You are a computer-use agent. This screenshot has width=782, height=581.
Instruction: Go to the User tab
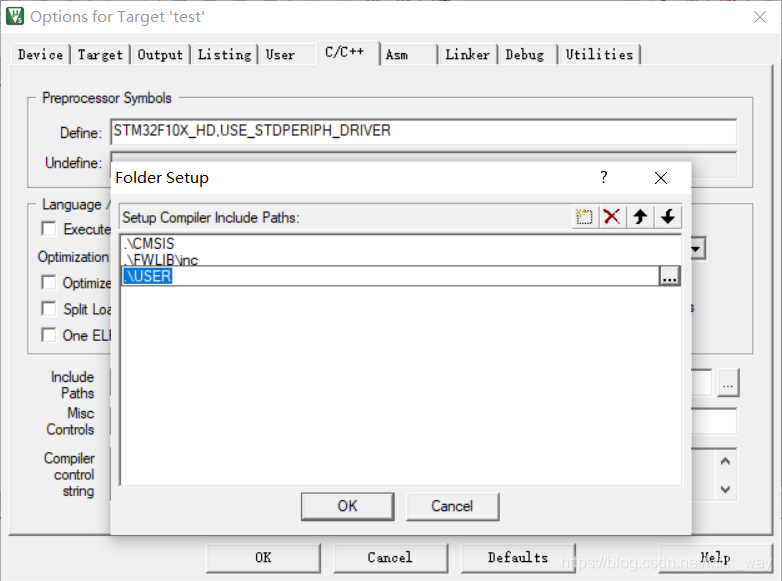click(280, 54)
